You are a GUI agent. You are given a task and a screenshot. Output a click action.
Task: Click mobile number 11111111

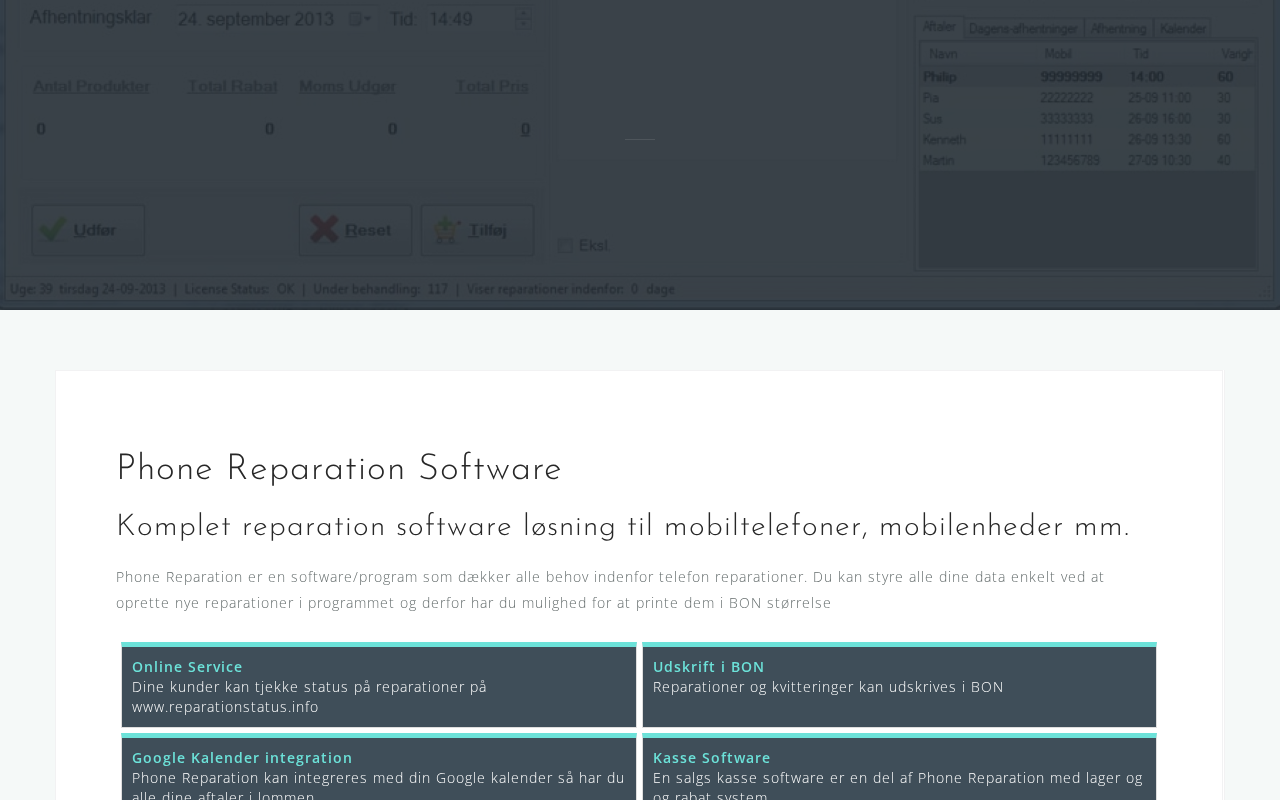(1067, 139)
